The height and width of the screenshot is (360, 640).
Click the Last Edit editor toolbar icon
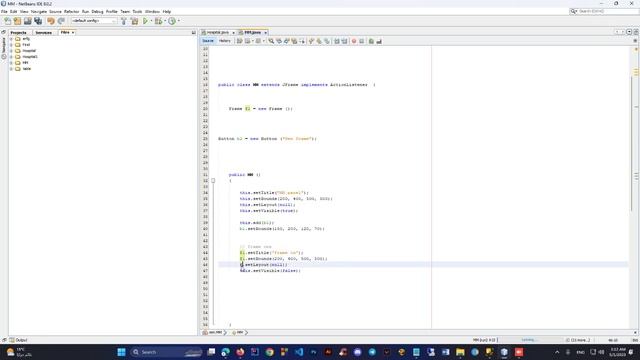pyautogui.click(x=240, y=41)
